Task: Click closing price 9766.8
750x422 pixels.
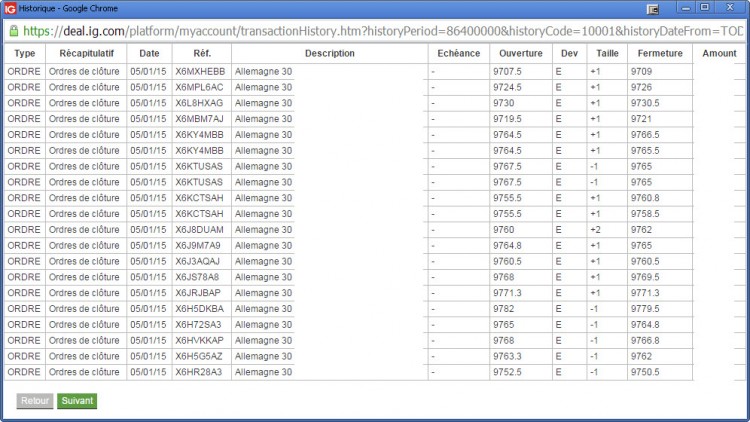Action: pos(645,340)
